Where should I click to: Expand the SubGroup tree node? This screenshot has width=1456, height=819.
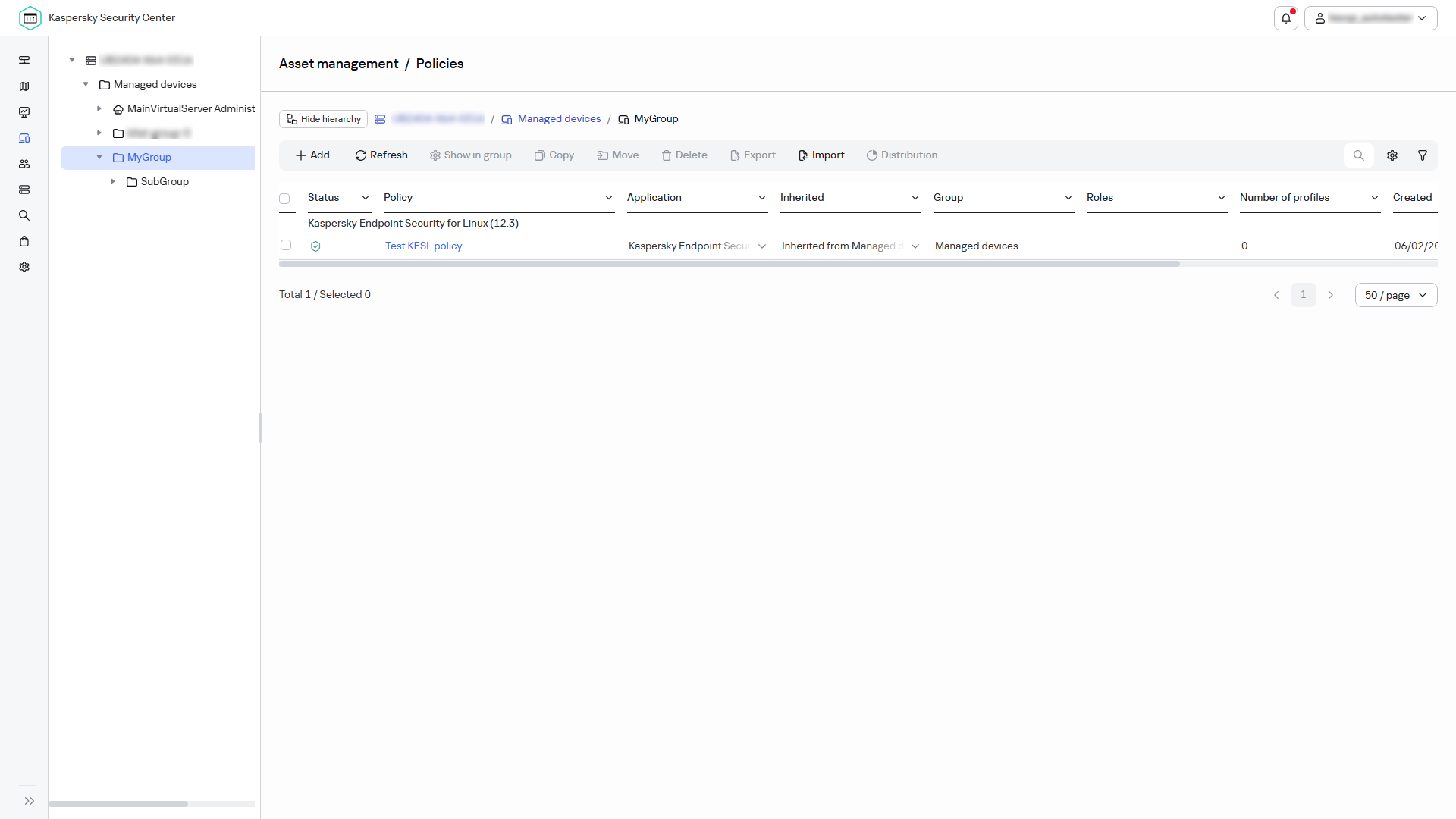click(x=113, y=181)
